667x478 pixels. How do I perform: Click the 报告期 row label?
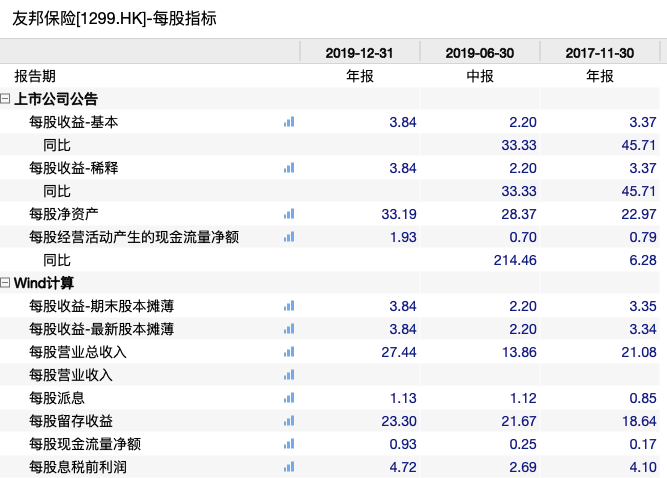point(35,76)
